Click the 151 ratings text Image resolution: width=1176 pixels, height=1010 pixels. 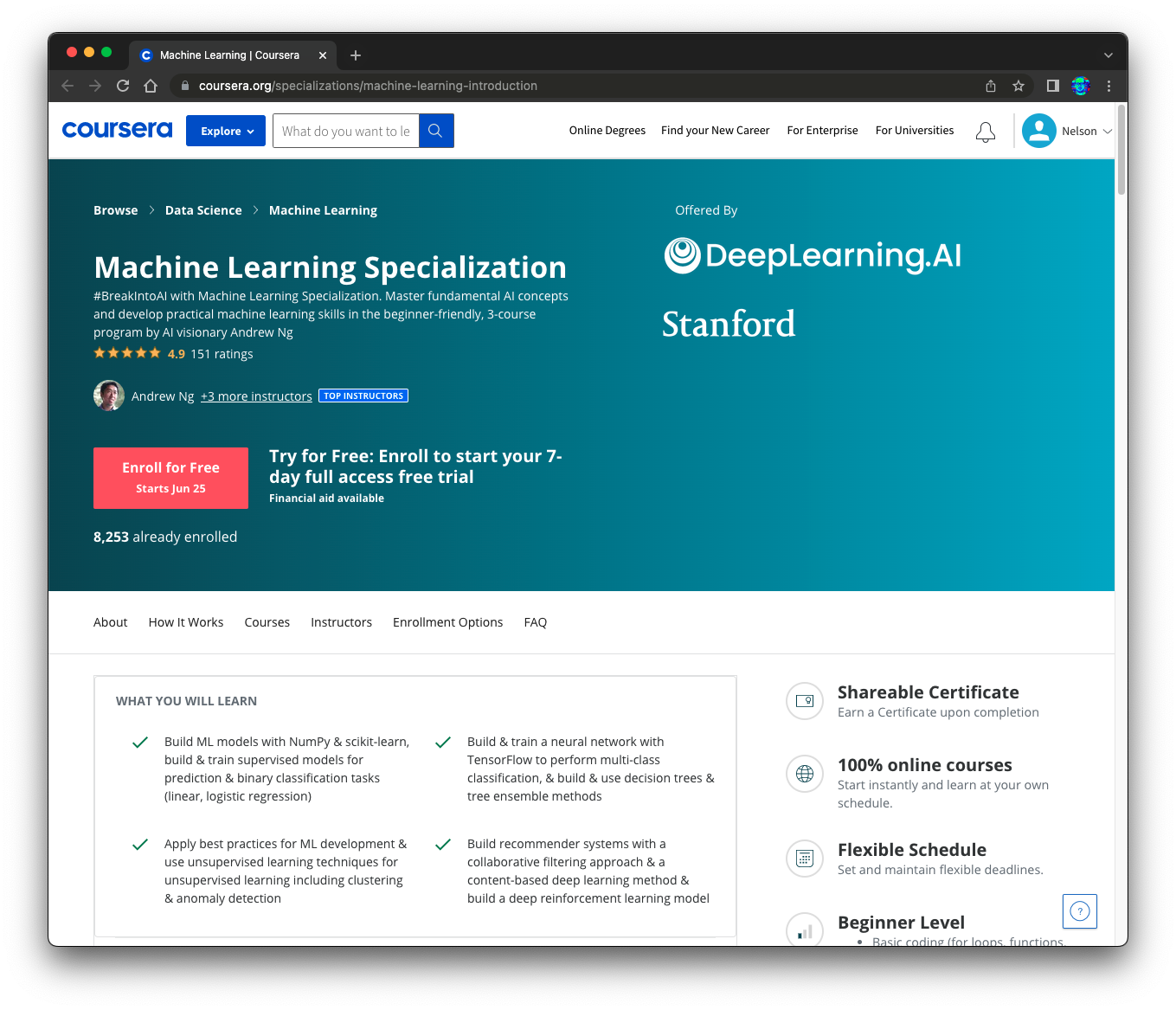point(222,354)
